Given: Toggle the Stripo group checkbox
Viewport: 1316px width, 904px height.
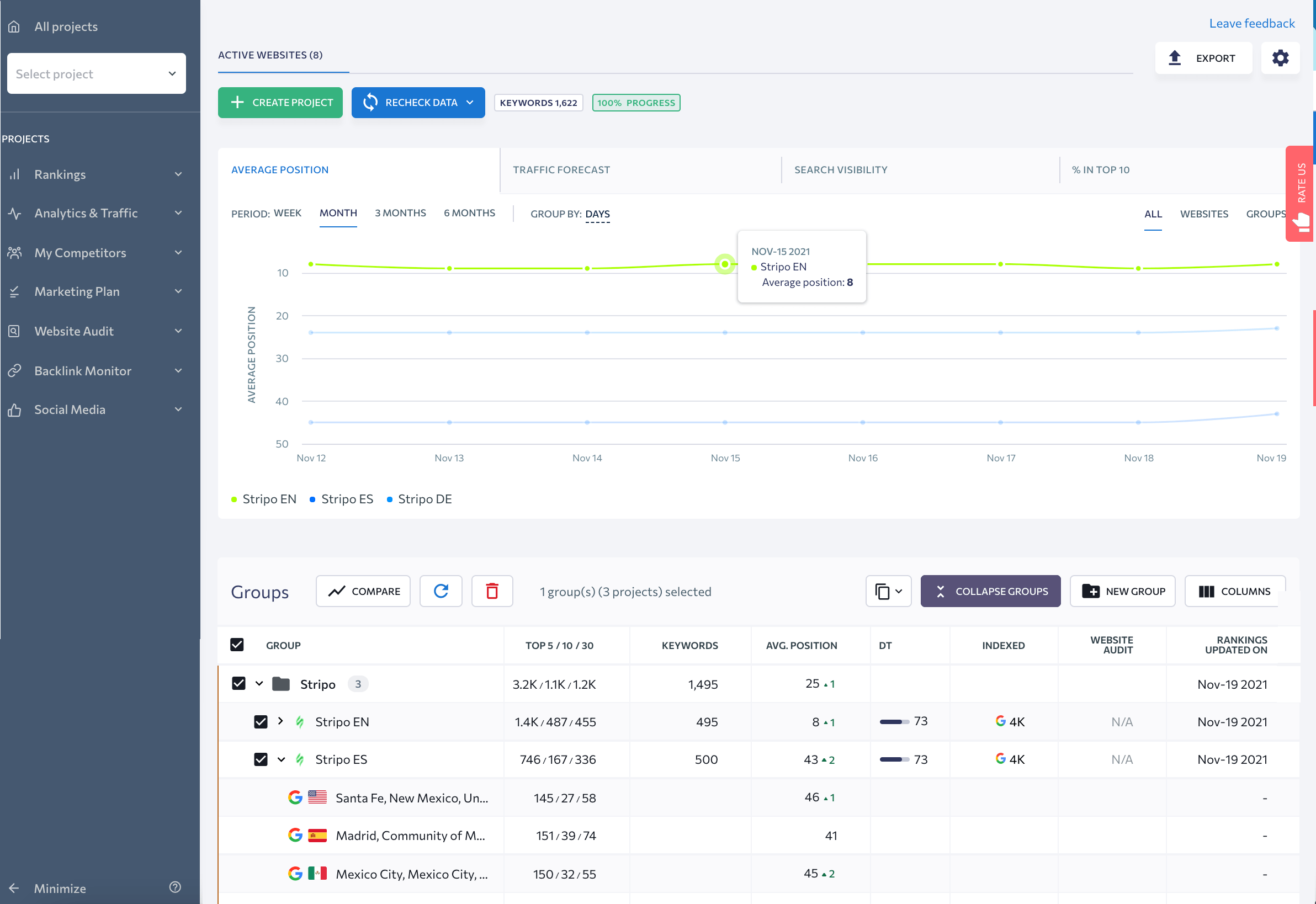Looking at the screenshot, I should 237,683.
